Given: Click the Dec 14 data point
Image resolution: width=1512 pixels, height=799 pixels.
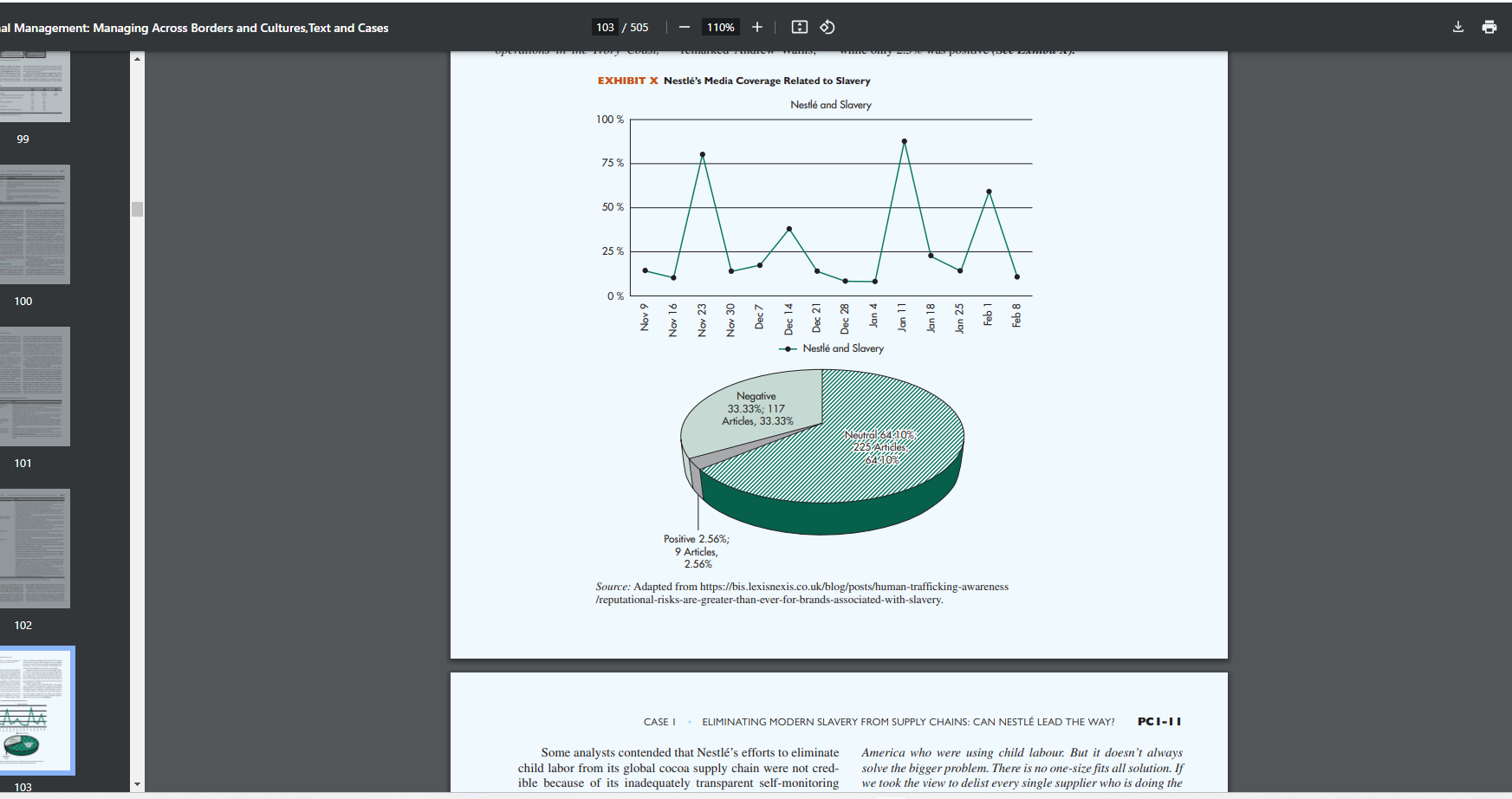Looking at the screenshot, I should pos(788,229).
